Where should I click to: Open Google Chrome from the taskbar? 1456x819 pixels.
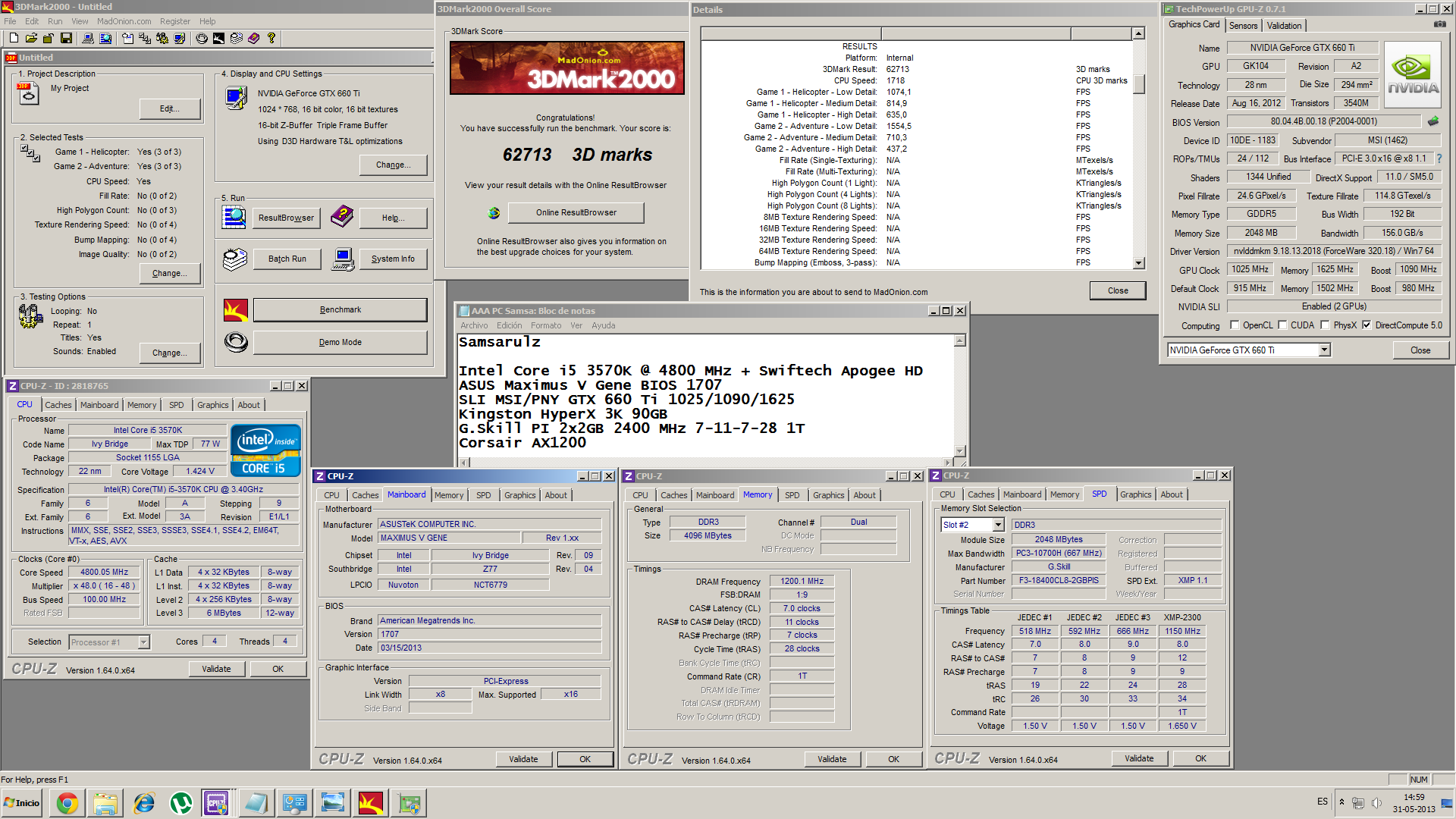click(x=67, y=803)
